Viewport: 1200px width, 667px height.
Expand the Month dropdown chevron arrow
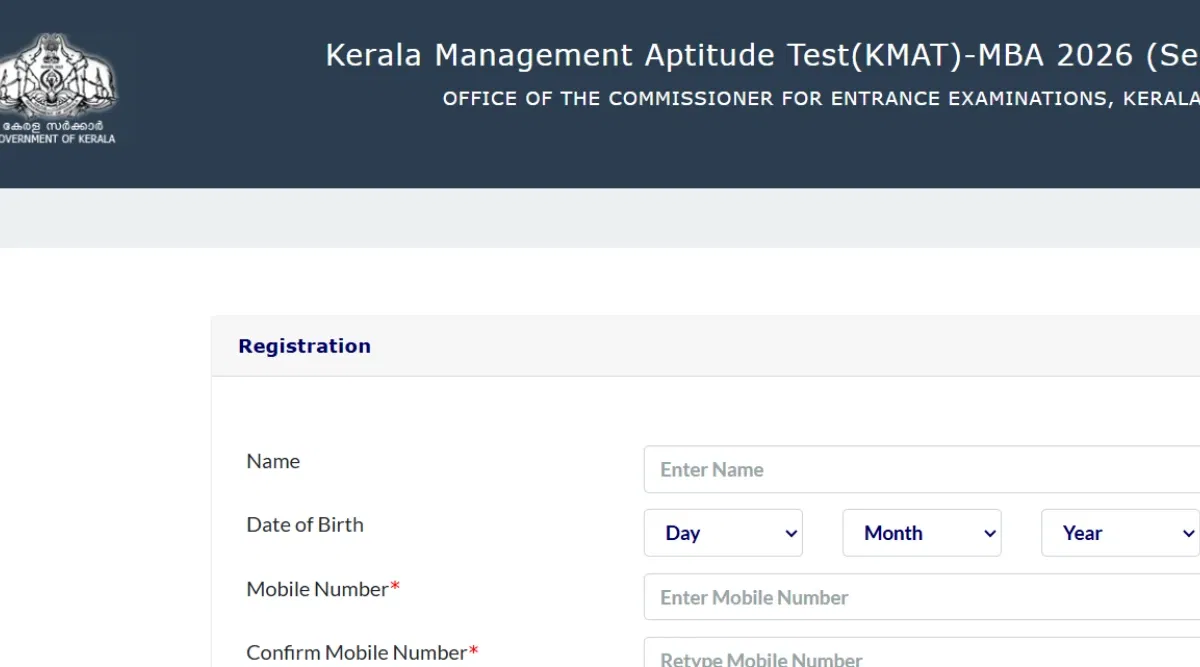click(x=988, y=533)
